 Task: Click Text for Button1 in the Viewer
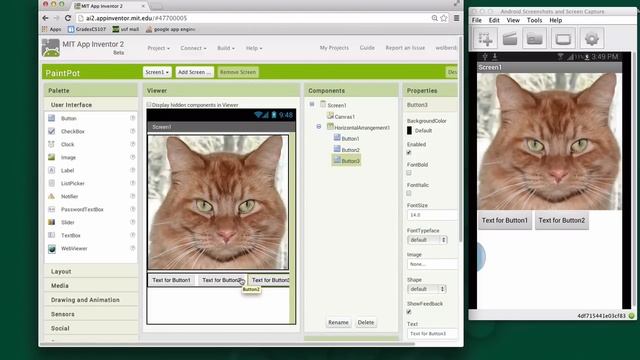coord(171,280)
